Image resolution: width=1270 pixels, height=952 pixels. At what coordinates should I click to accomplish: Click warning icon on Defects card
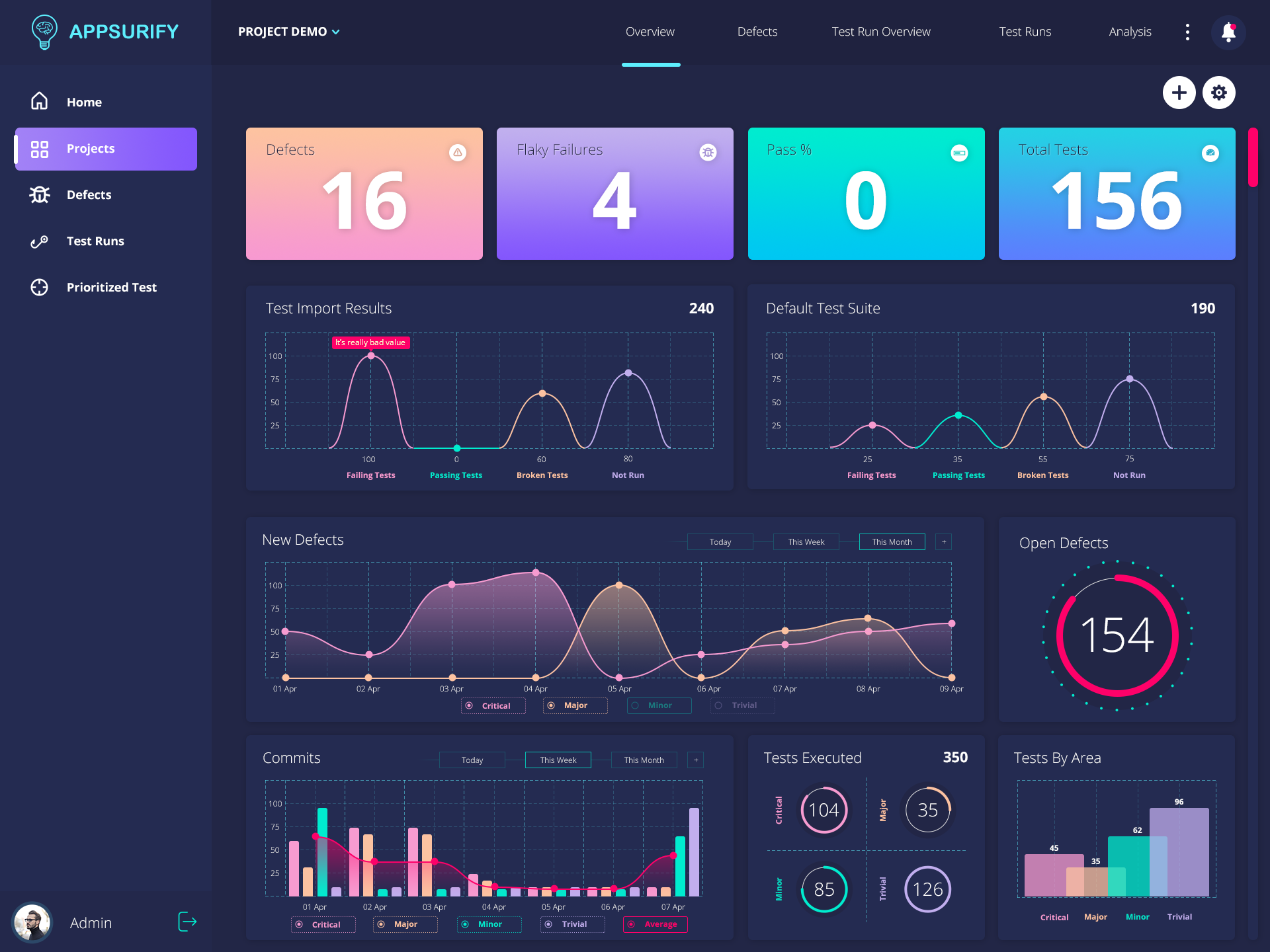point(458,153)
